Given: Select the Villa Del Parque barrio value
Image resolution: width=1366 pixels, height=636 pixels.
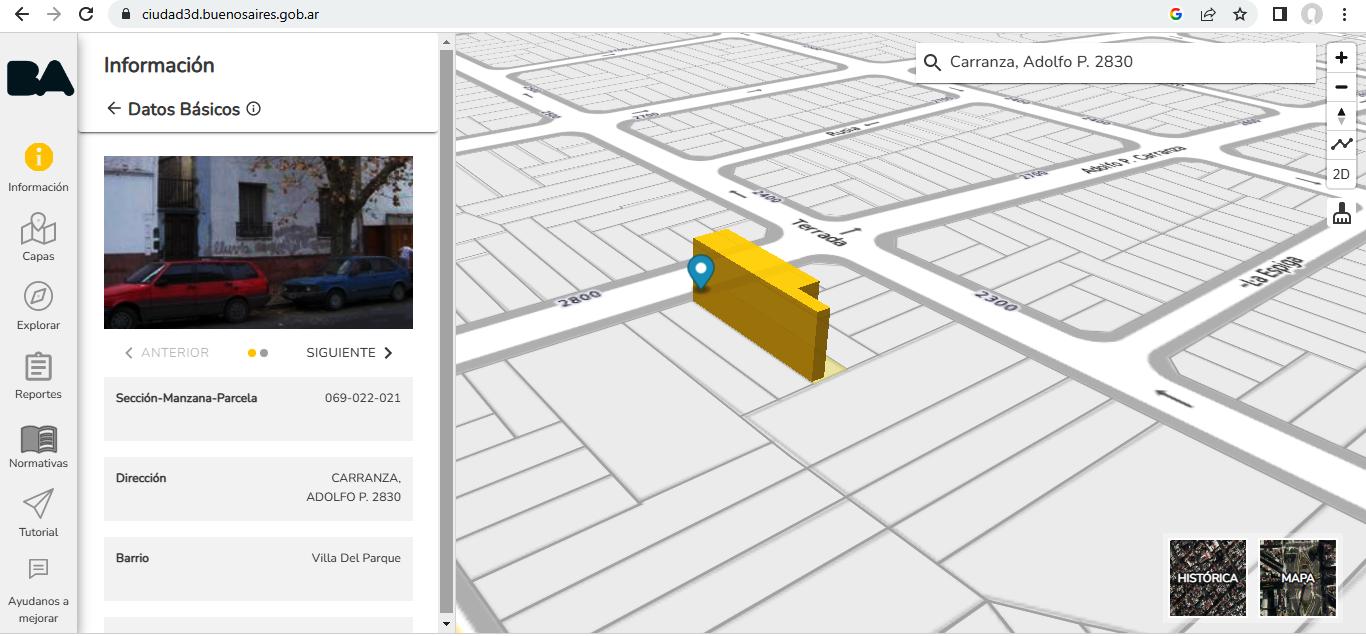Looking at the screenshot, I should [x=356, y=558].
